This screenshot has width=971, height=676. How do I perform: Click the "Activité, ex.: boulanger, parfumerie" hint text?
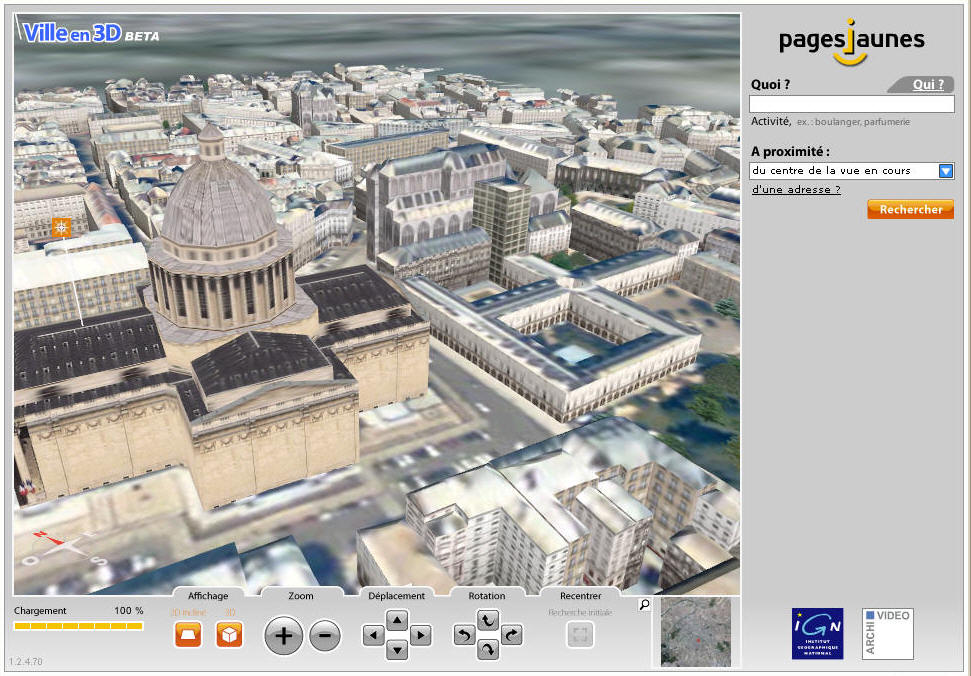click(830, 122)
